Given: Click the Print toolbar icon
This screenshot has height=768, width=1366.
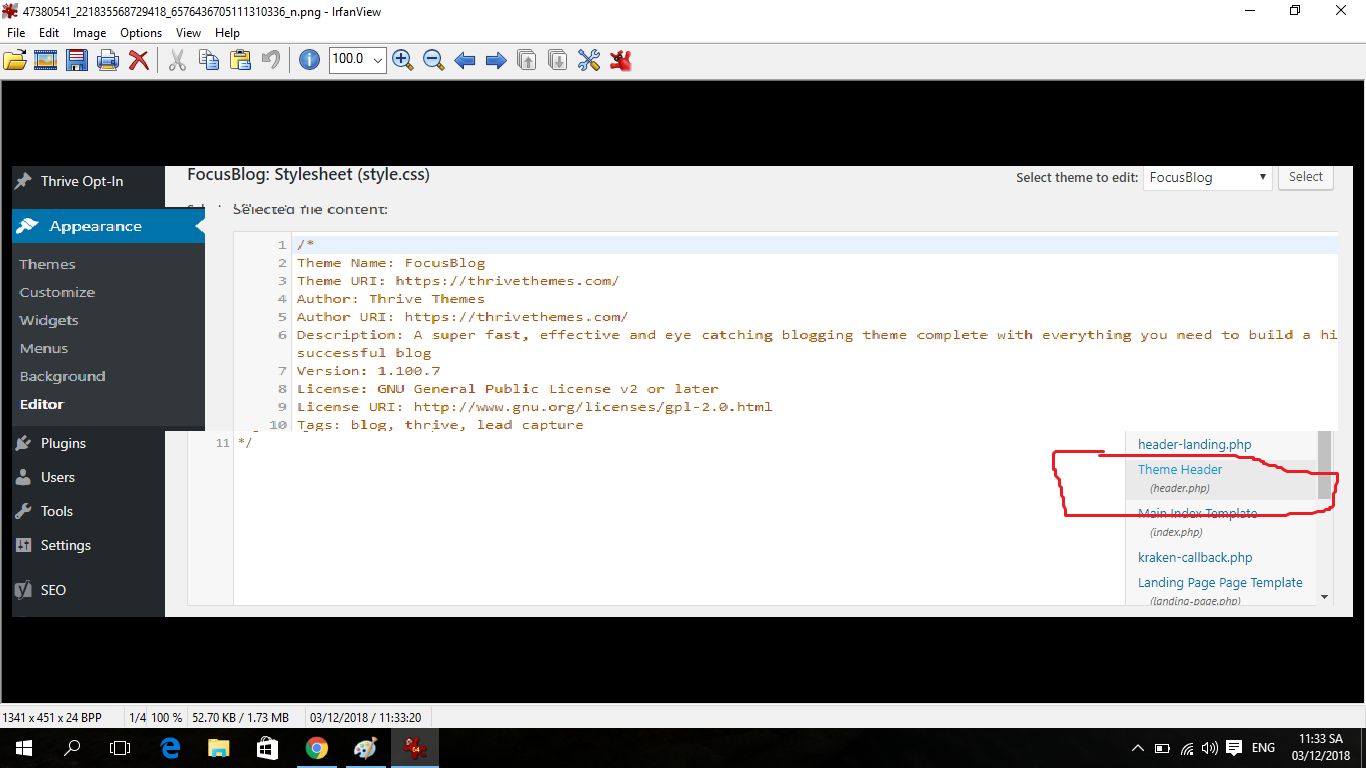Looking at the screenshot, I should point(108,60).
